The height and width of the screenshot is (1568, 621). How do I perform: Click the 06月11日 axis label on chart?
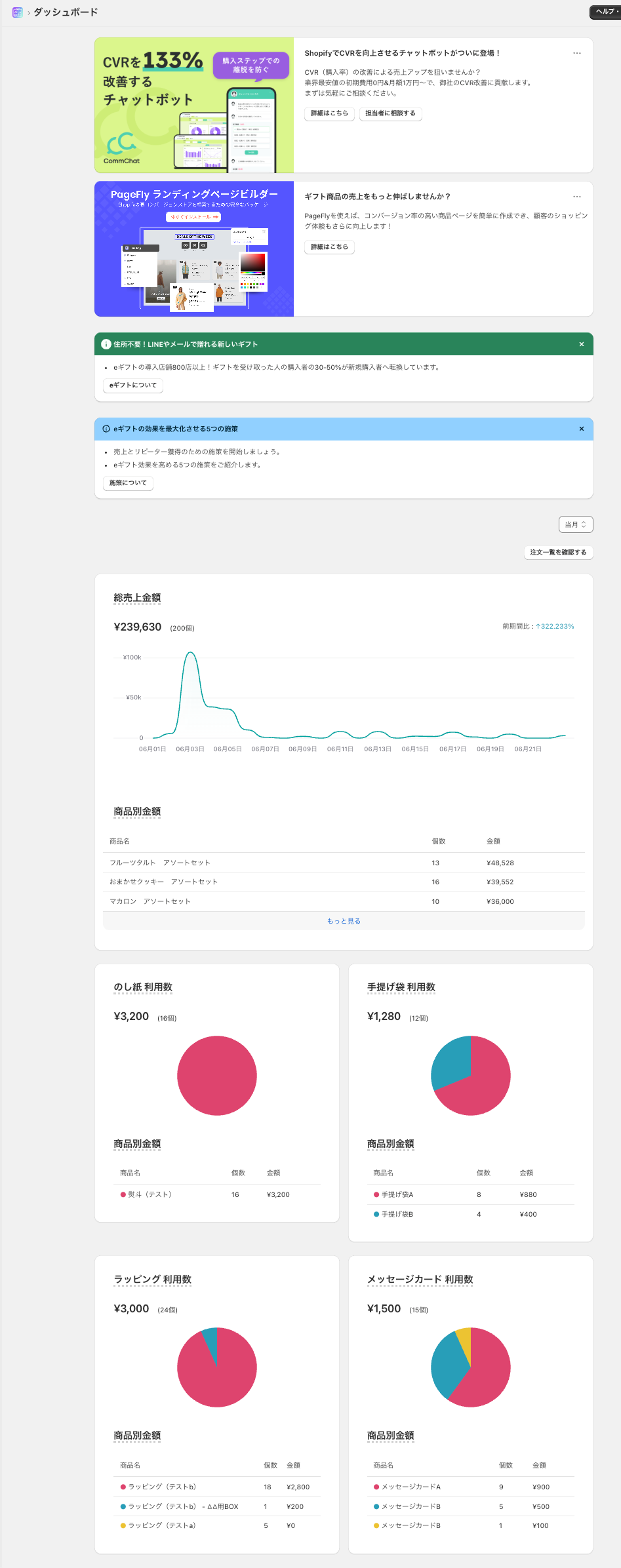coord(340,749)
